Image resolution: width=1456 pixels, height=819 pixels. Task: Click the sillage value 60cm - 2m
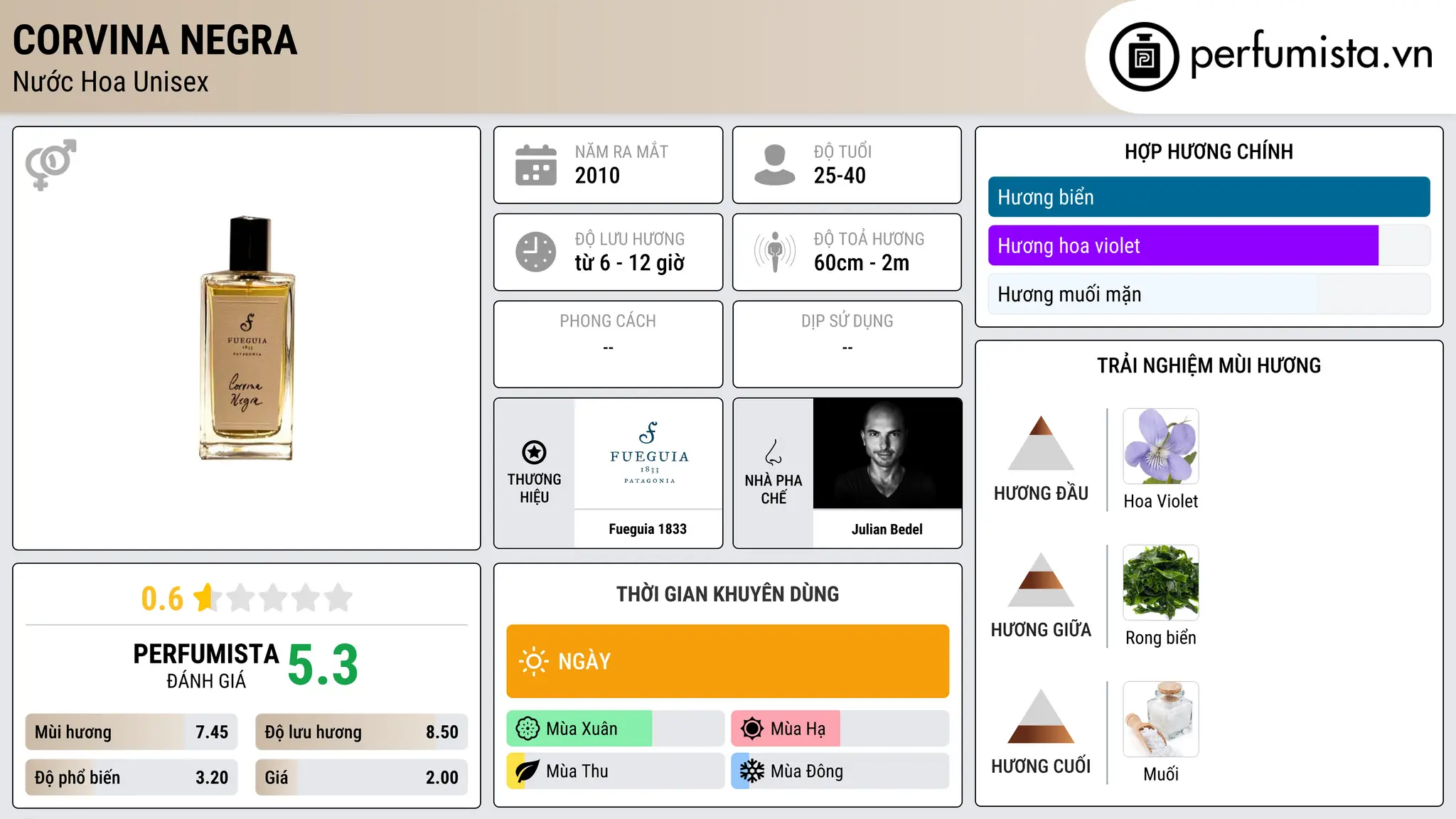click(862, 263)
